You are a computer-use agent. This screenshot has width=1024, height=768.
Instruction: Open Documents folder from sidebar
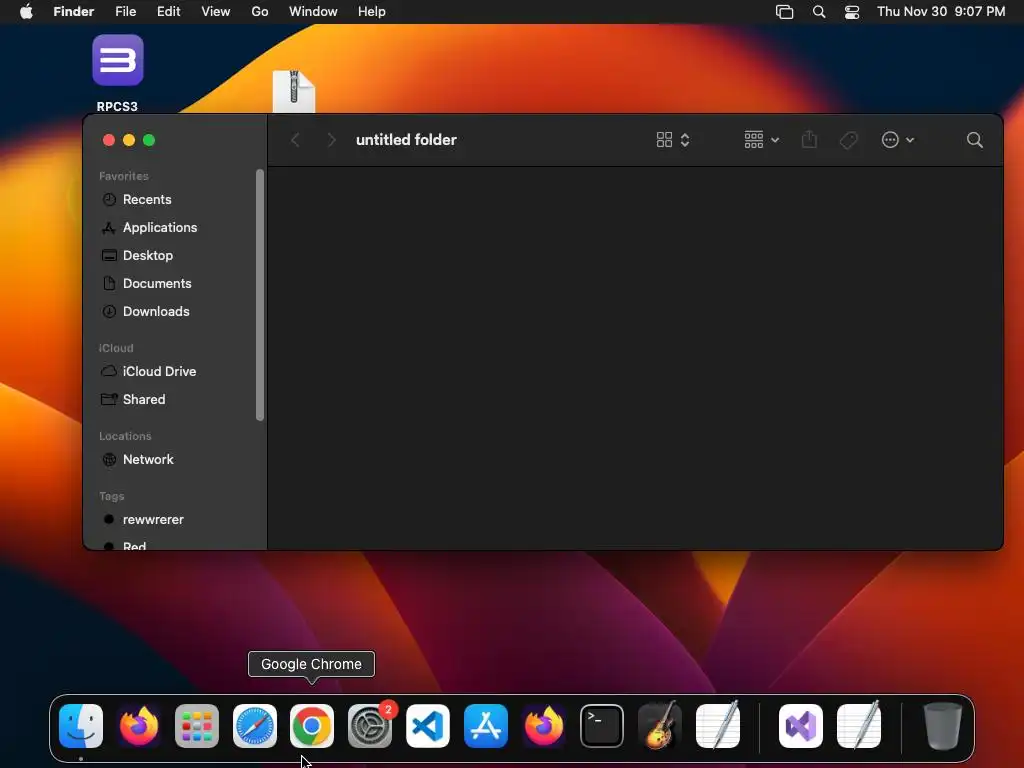157,283
